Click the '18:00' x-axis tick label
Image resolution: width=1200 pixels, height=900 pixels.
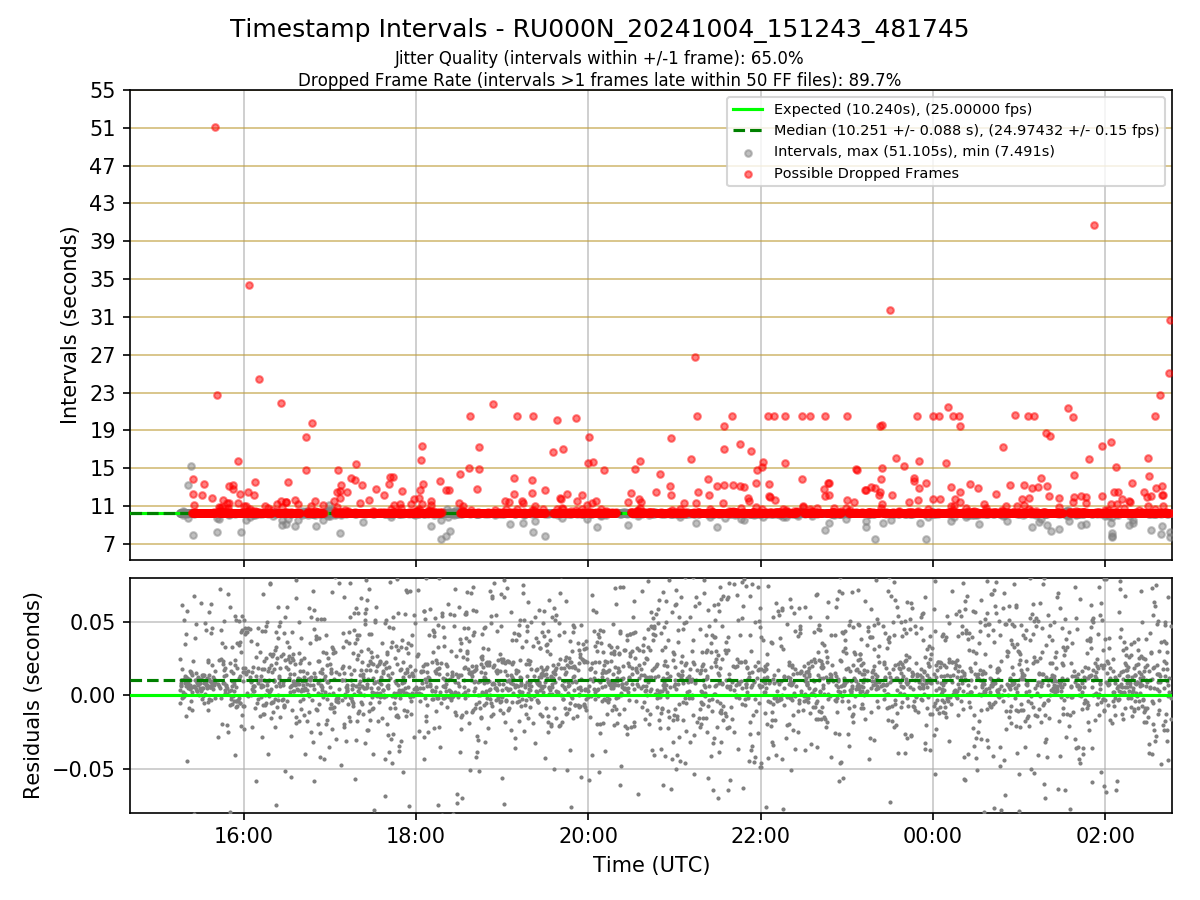pos(416,834)
